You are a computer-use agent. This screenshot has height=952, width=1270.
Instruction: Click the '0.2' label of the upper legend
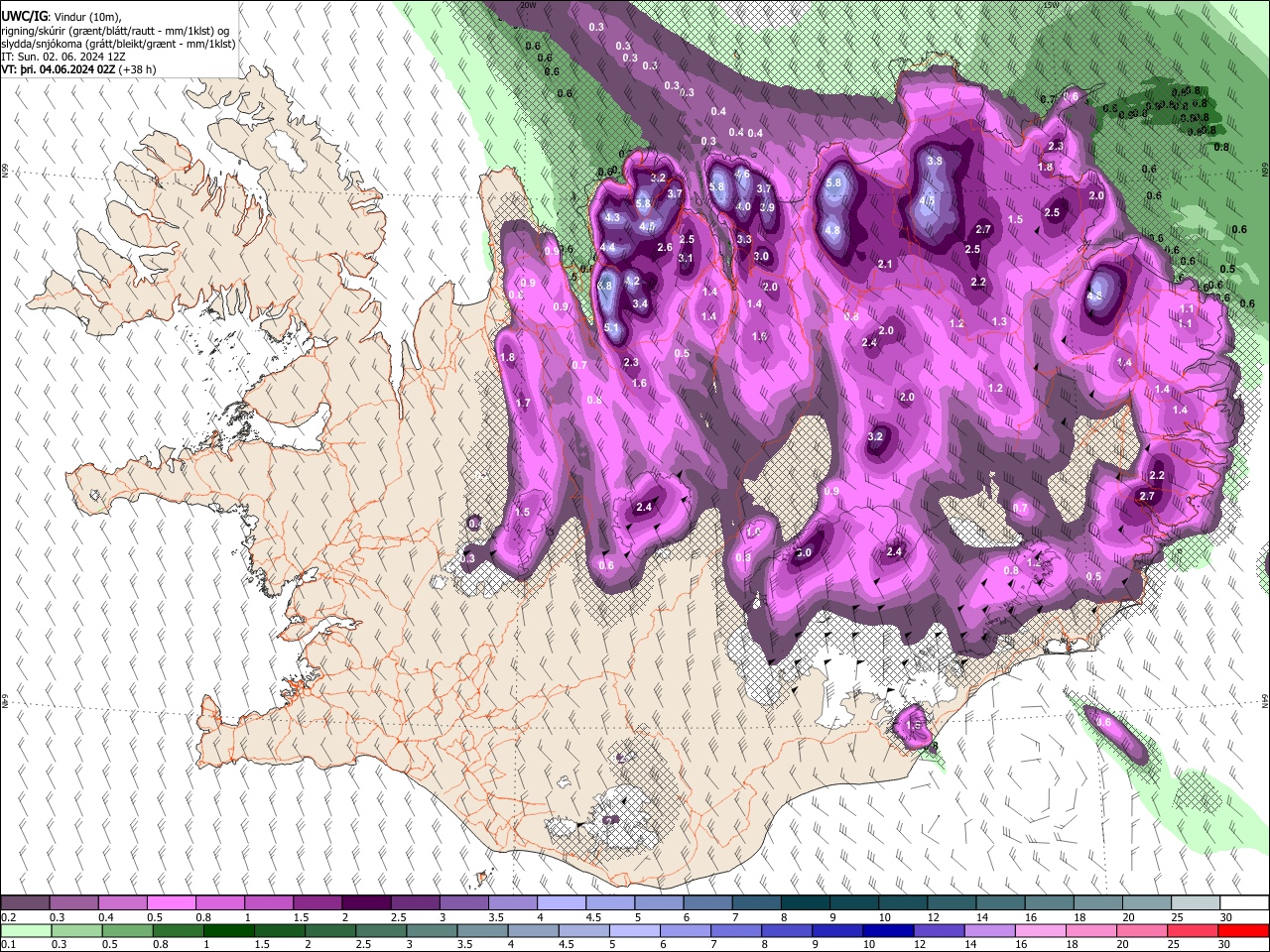point(8,917)
